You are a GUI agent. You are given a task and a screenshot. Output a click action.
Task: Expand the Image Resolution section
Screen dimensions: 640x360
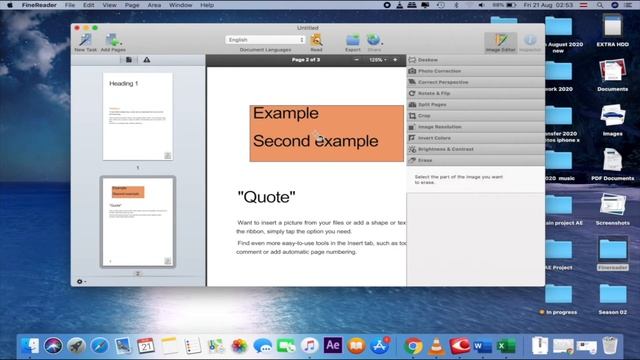[x=476, y=127]
